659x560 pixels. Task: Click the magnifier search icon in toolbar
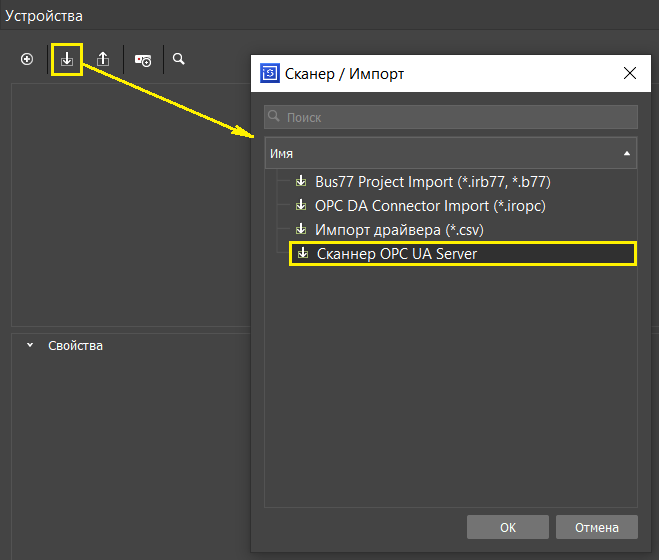(x=179, y=60)
